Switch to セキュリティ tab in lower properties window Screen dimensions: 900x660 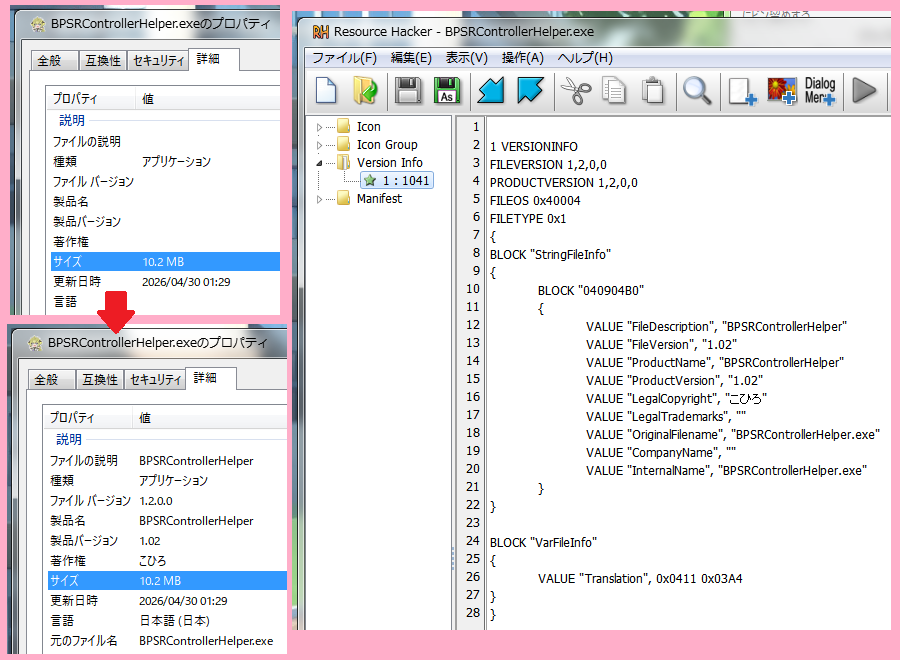[x=156, y=379]
